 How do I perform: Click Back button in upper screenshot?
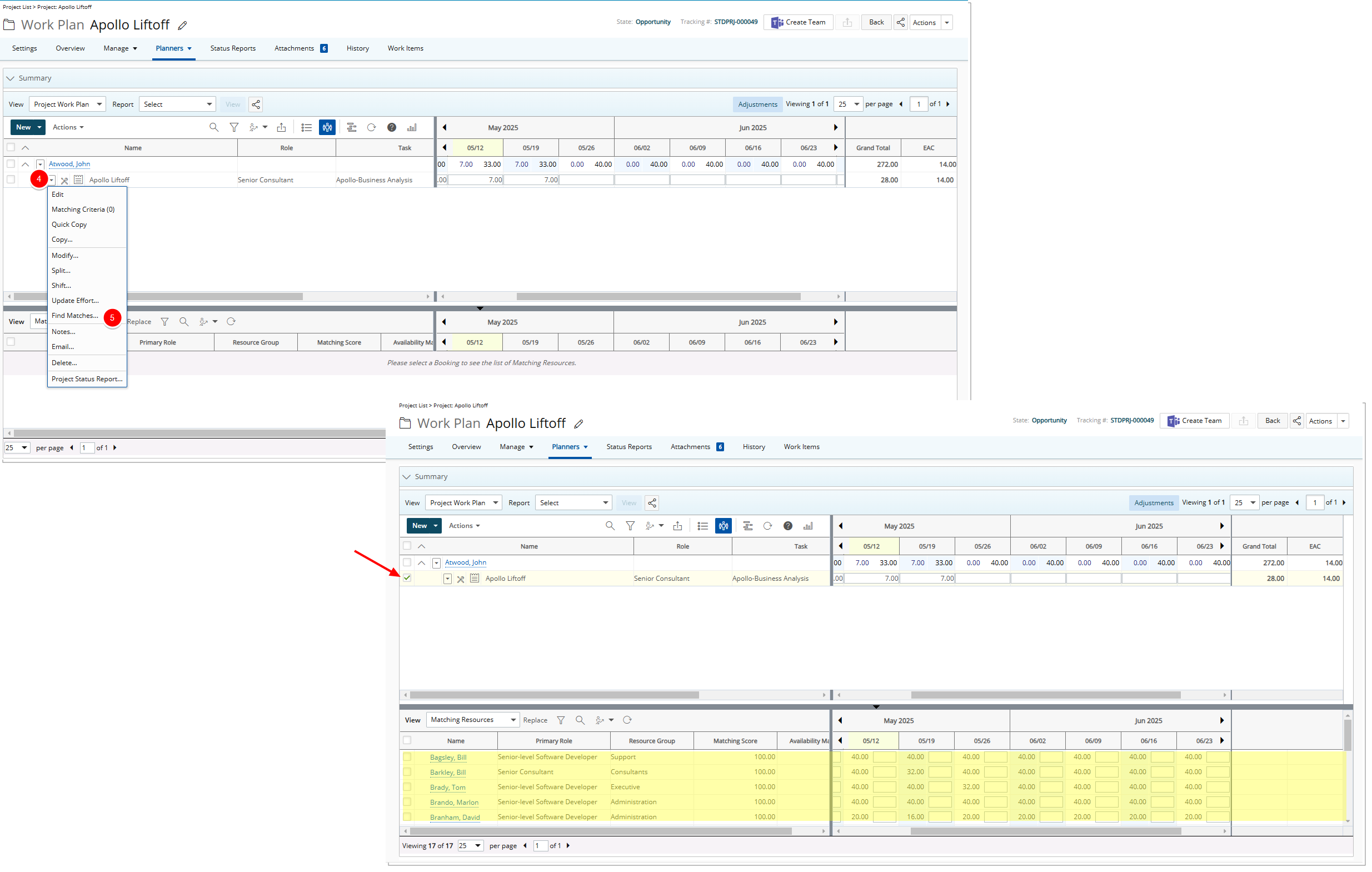(x=876, y=22)
